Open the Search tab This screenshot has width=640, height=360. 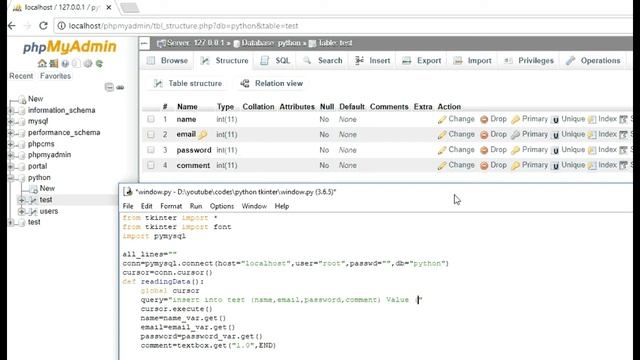(323, 61)
